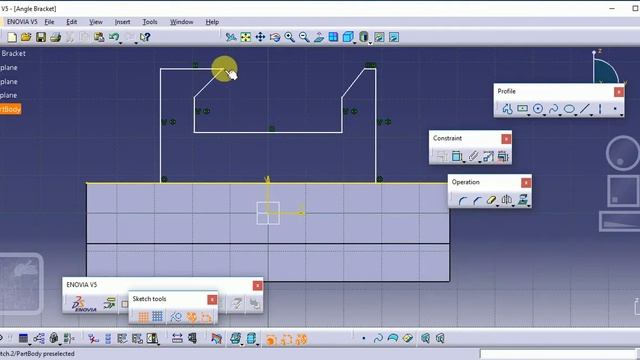Image resolution: width=640 pixels, height=360 pixels.
Task: Click the multi-view layout icon
Action: [x=333, y=37]
